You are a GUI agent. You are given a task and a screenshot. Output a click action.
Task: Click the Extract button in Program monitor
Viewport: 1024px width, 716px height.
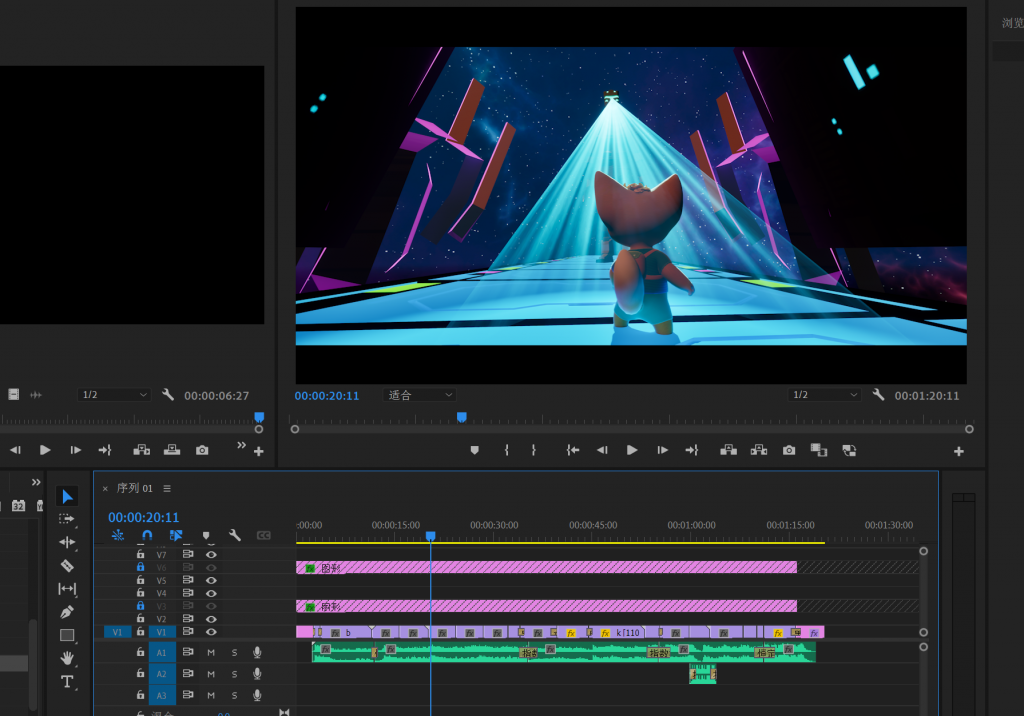coord(759,450)
